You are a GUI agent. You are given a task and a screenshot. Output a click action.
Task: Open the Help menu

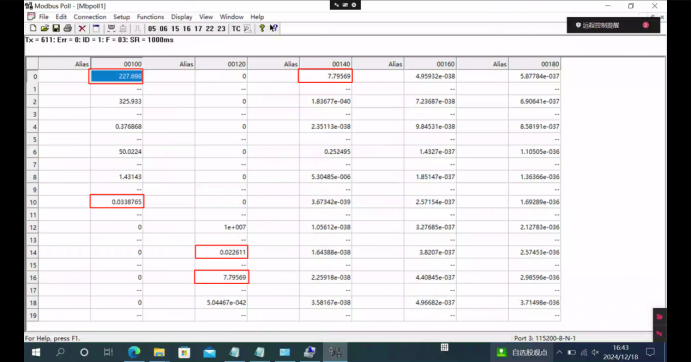pyautogui.click(x=257, y=17)
